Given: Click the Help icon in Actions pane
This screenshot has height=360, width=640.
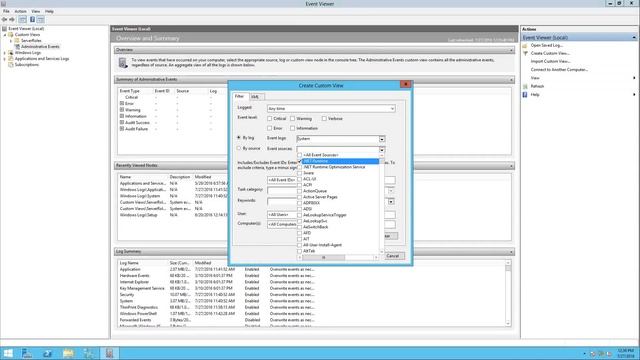Looking at the screenshot, I should point(525,95).
